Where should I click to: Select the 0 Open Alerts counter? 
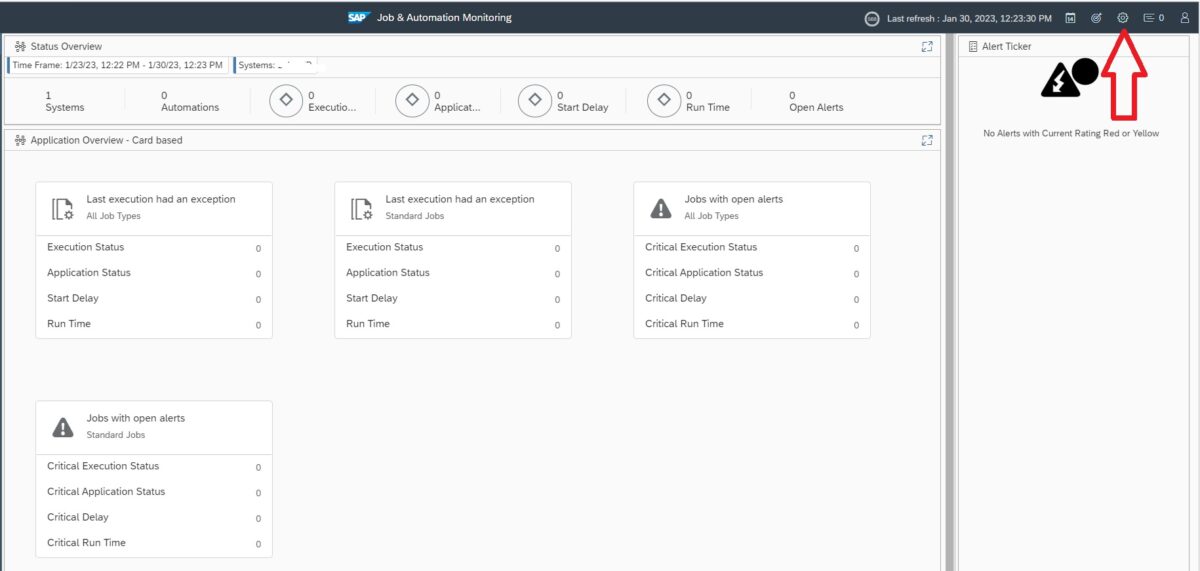coord(816,101)
